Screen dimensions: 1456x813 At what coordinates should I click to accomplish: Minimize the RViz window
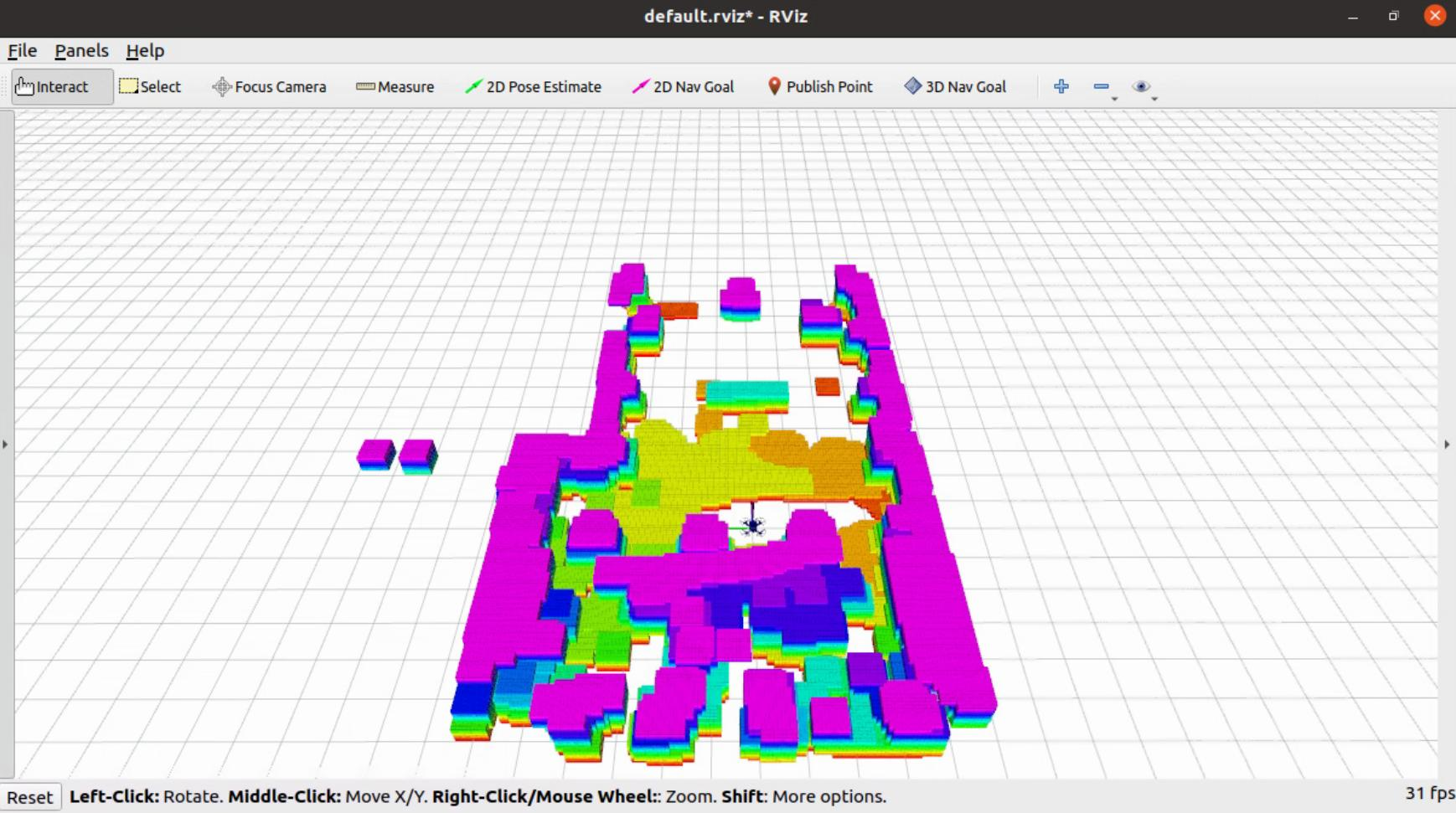point(1352,17)
